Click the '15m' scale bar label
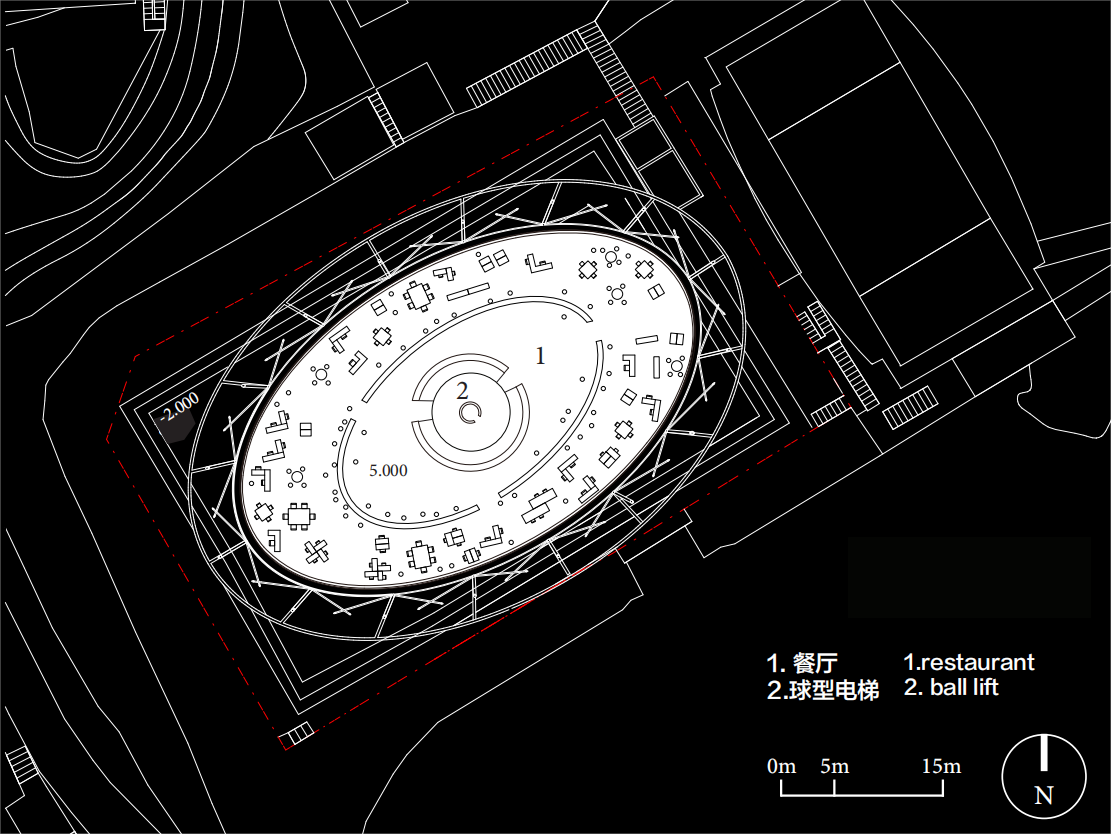Viewport: 1111px width, 834px height. [x=941, y=766]
